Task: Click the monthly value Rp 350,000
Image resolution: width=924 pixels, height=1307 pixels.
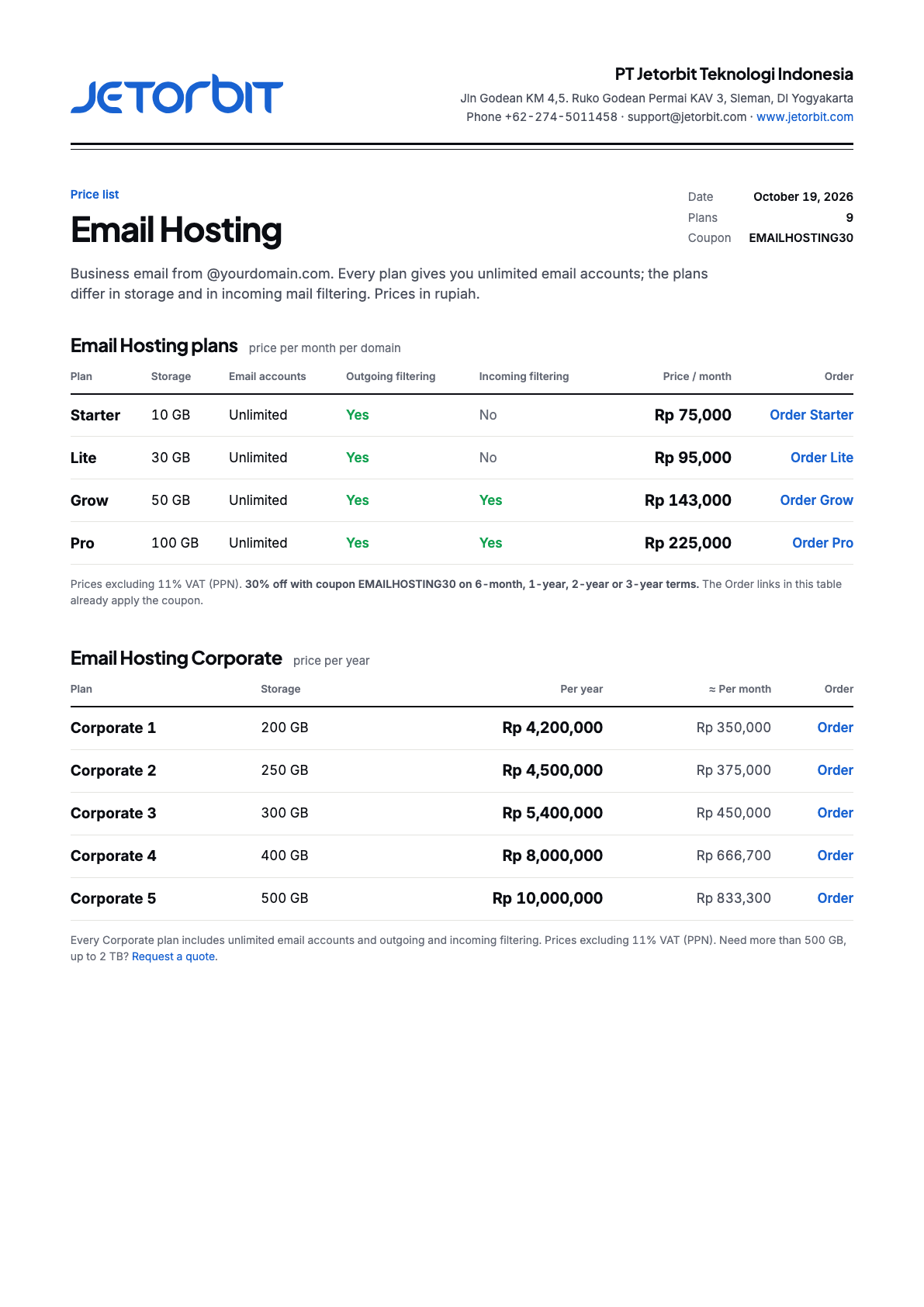Action: click(x=733, y=728)
